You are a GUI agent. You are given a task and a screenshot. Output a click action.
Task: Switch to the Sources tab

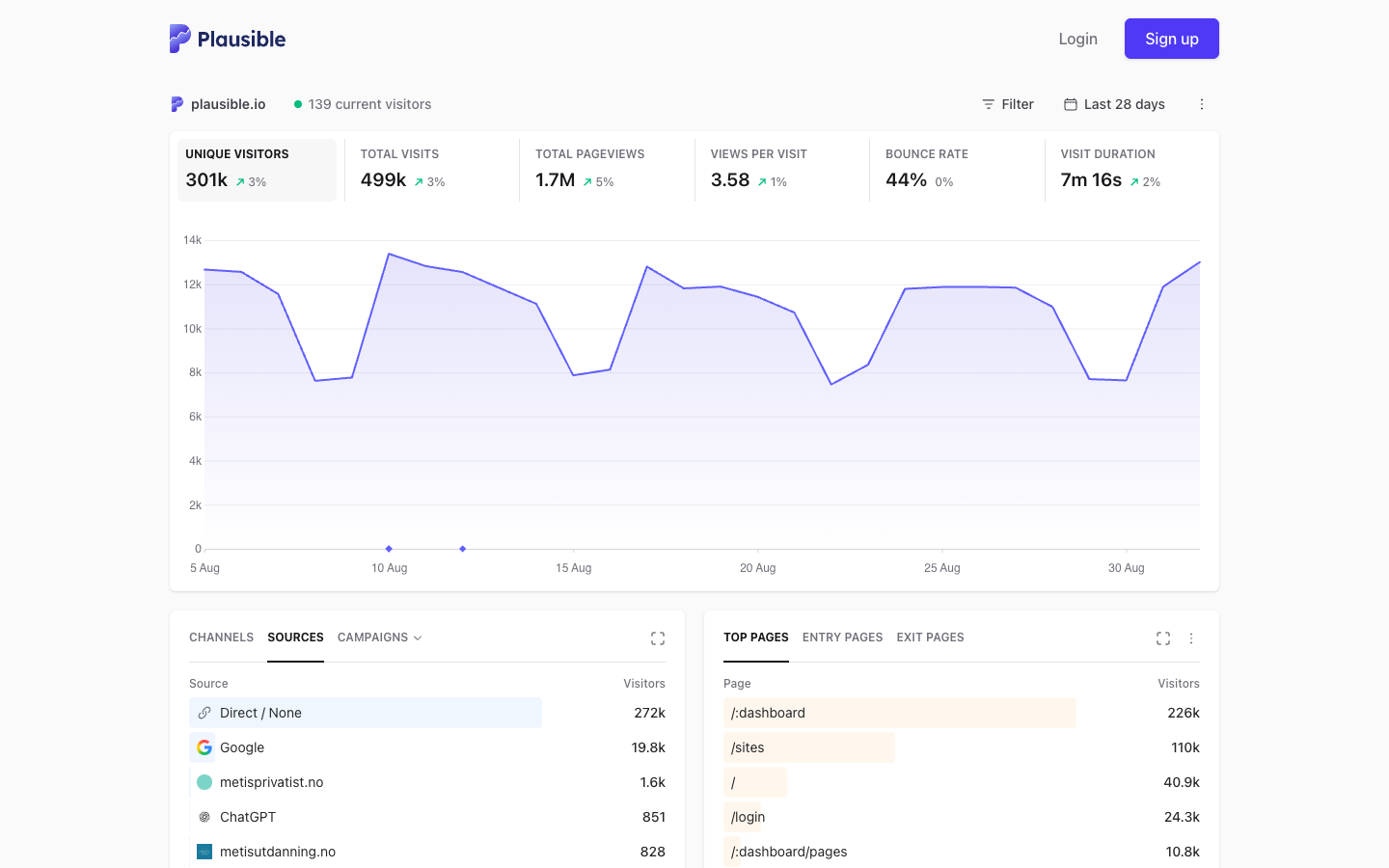point(295,637)
